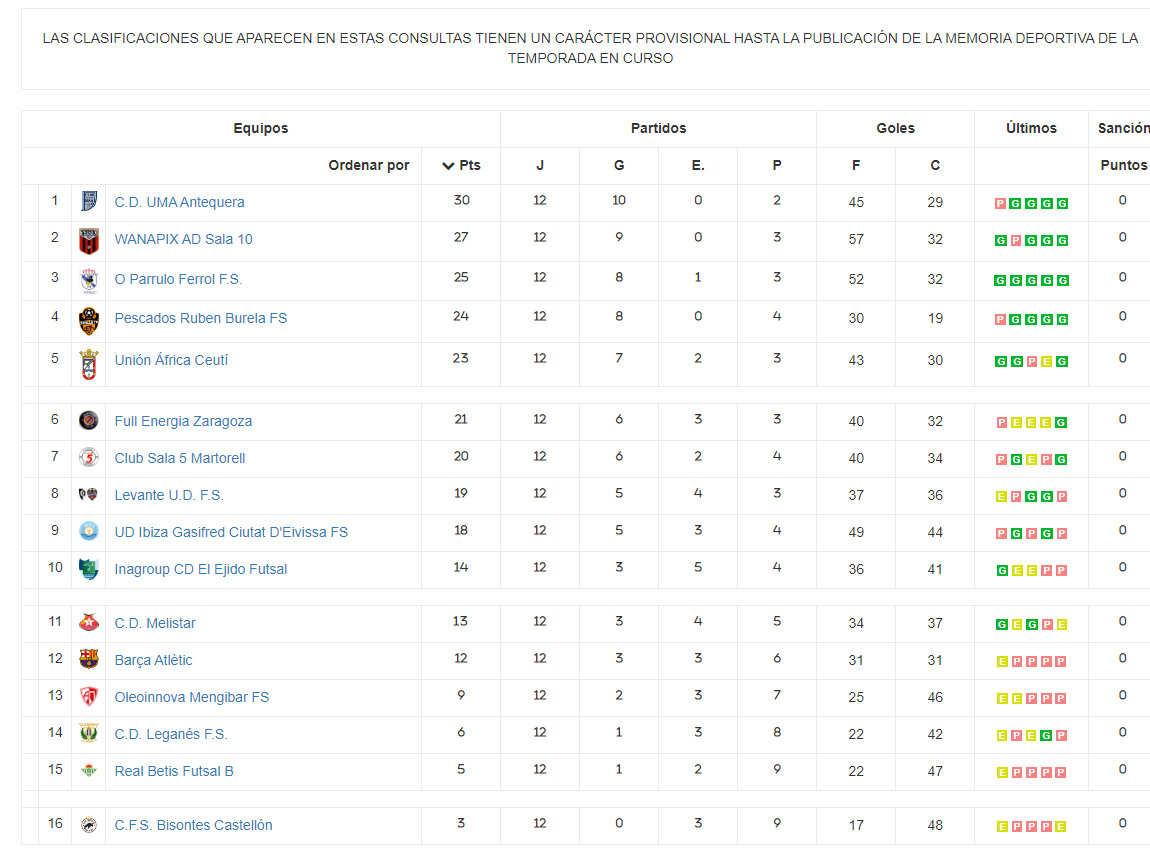Sort by goals C column header
This screenshot has height=853, width=1150.
pyautogui.click(x=935, y=165)
